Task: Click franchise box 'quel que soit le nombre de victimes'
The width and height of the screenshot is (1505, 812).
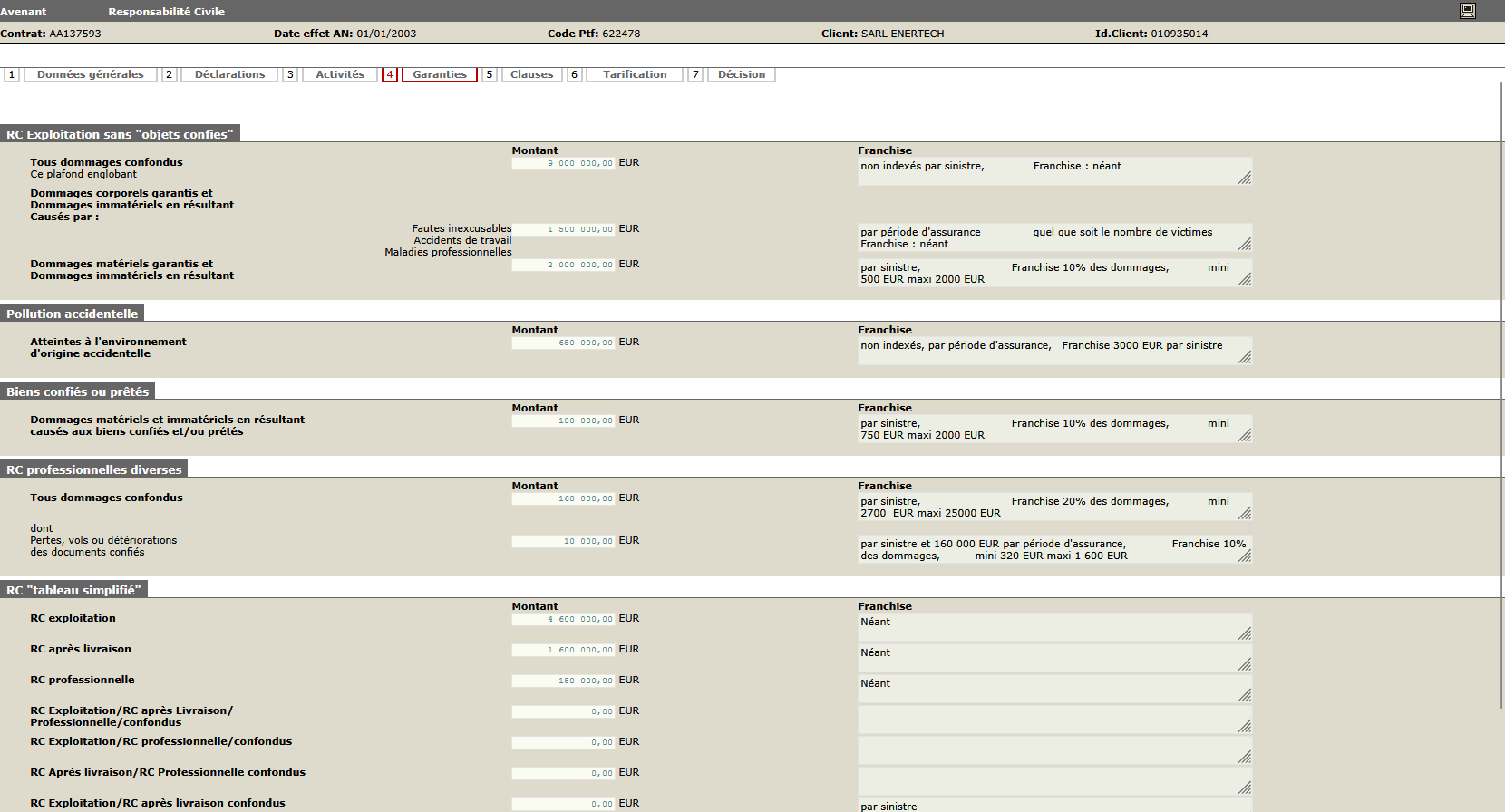Action: [x=1054, y=237]
